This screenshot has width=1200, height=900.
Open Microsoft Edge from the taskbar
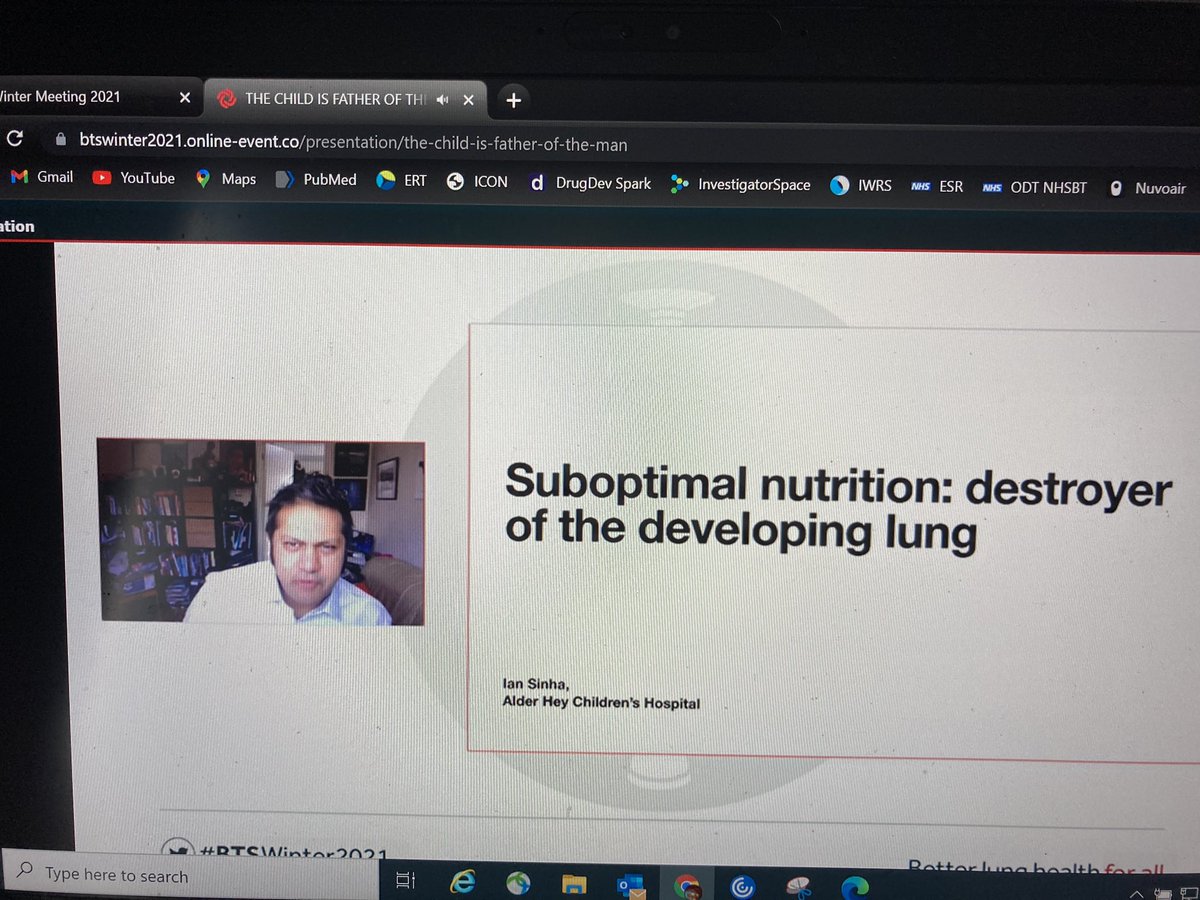pyautogui.click(x=856, y=886)
